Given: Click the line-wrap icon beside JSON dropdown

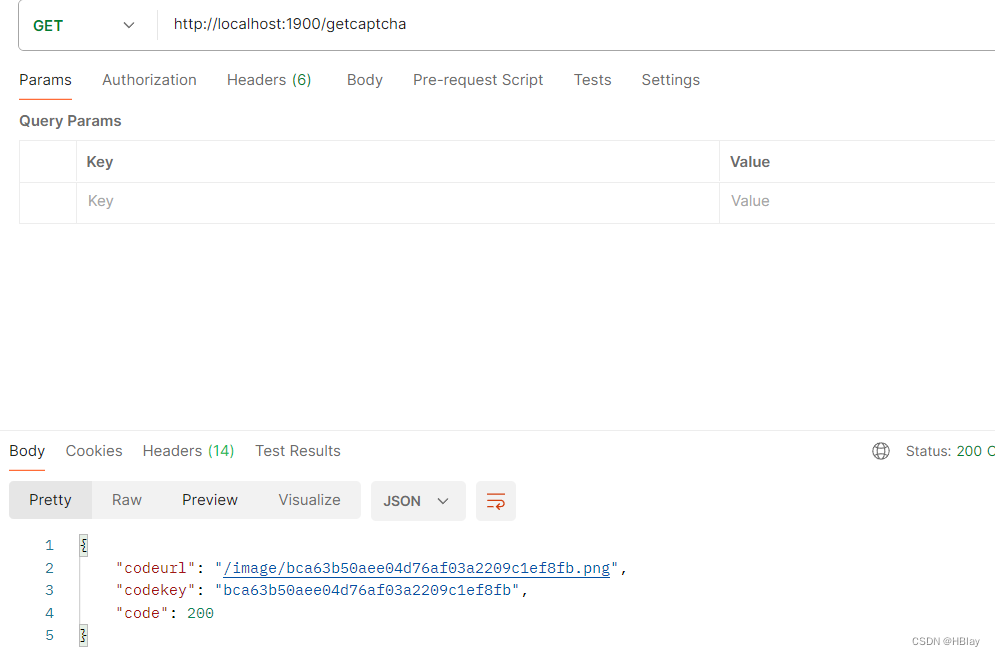Looking at the screenshot, I should click(x=496, y=501).
